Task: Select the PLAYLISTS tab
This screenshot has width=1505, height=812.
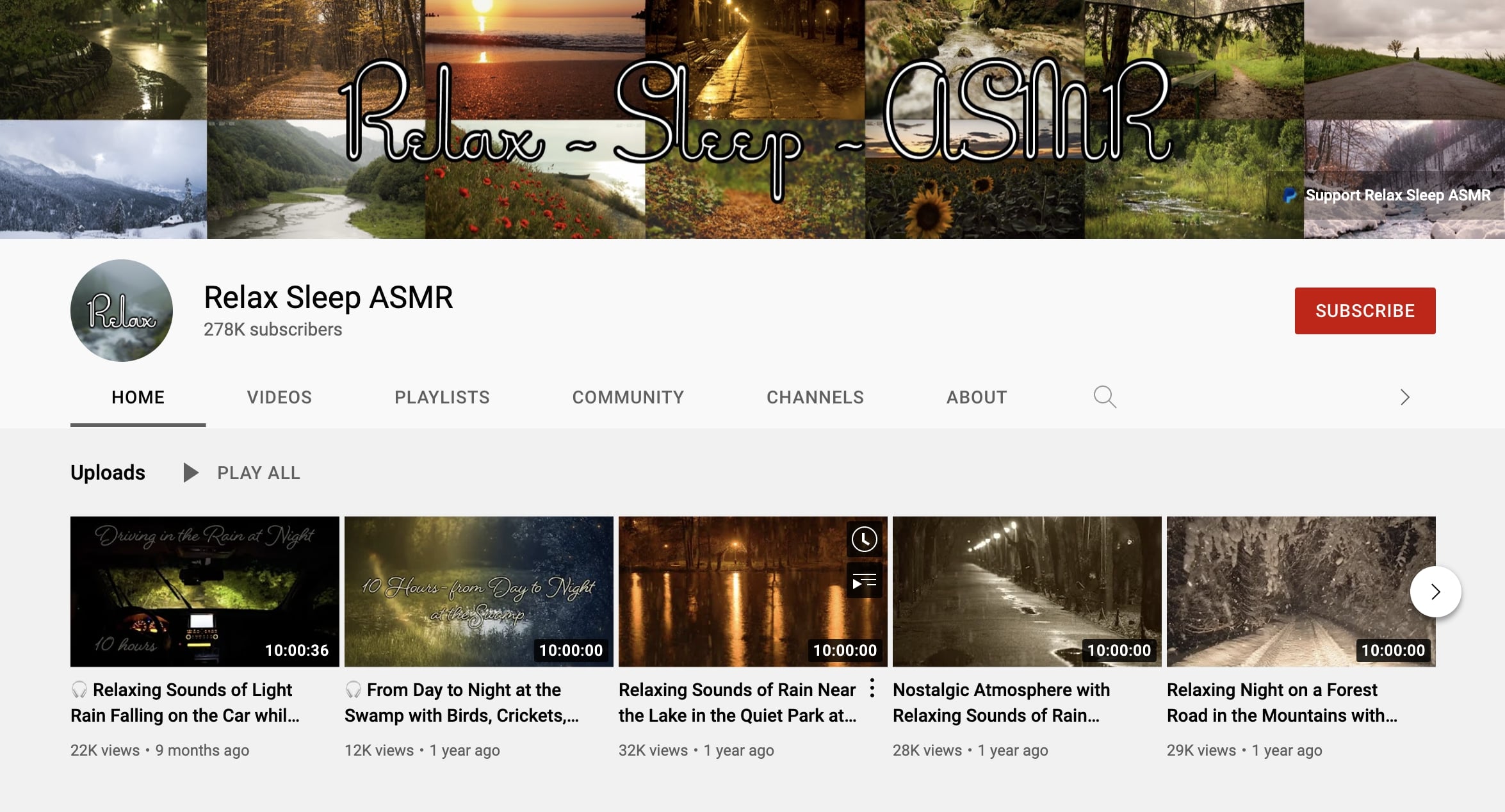Action: (442, 397)
